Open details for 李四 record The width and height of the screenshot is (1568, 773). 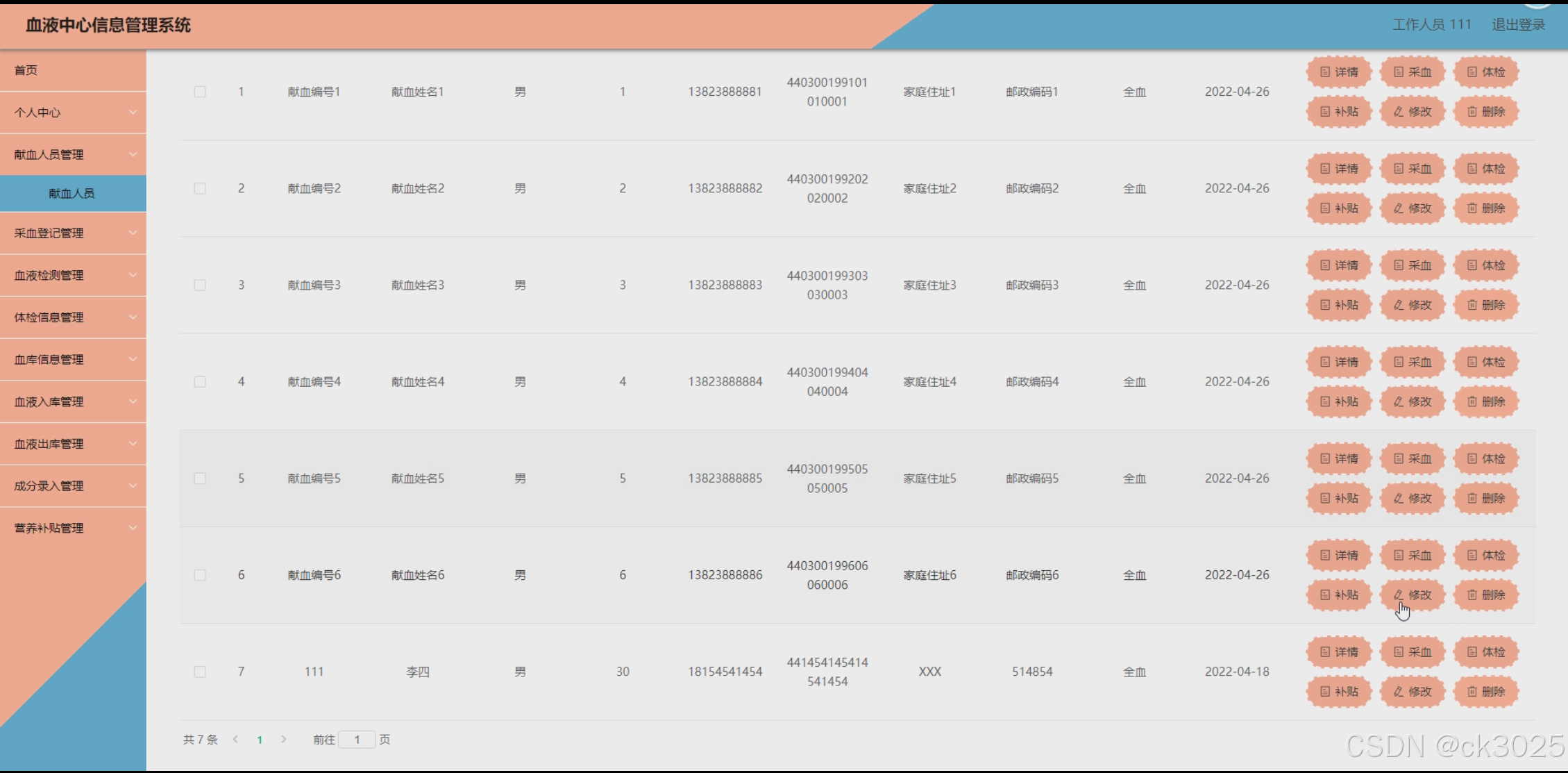[x=1338, y=652]
